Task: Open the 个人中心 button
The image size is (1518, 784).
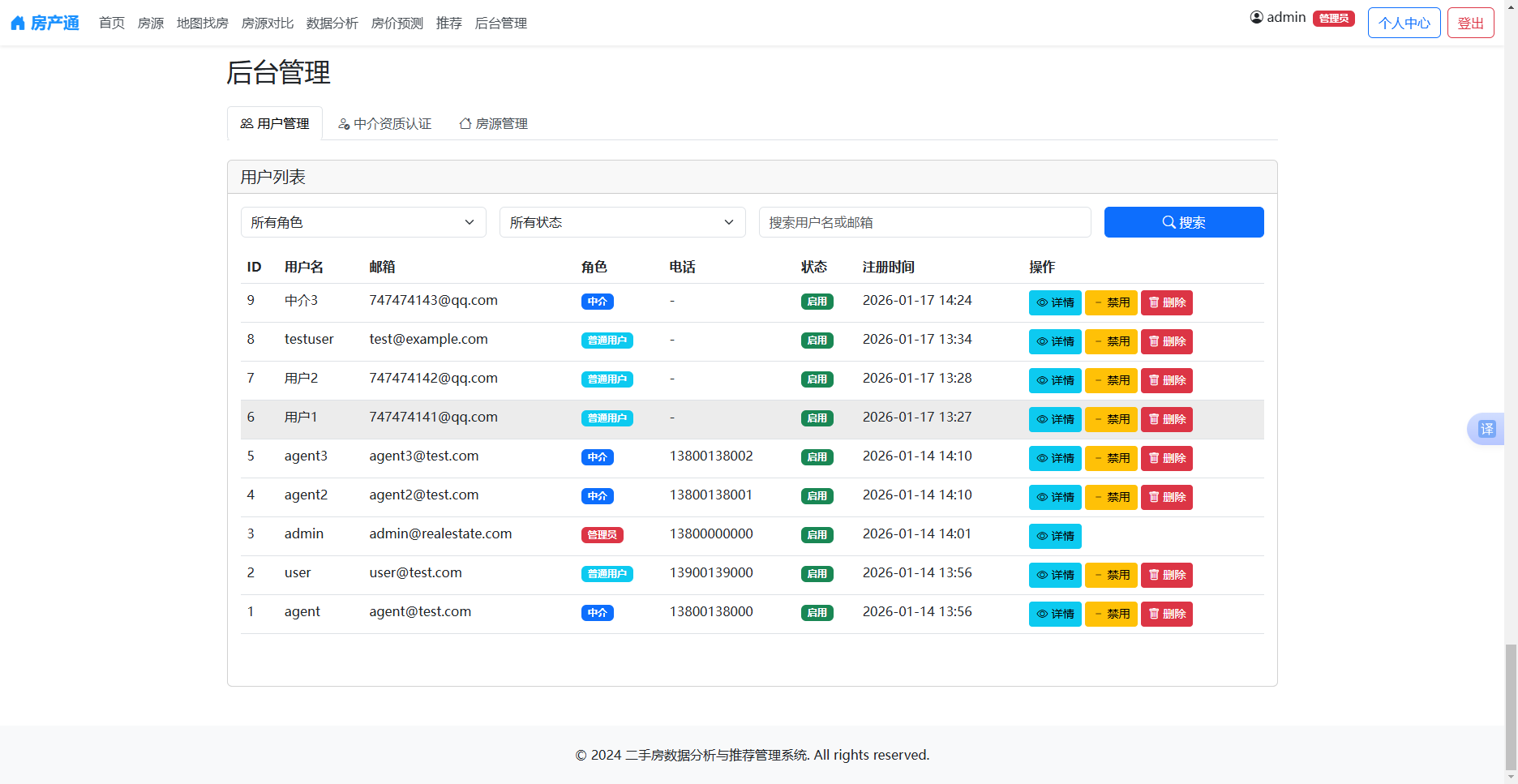Action: (x=1404, y=23)
